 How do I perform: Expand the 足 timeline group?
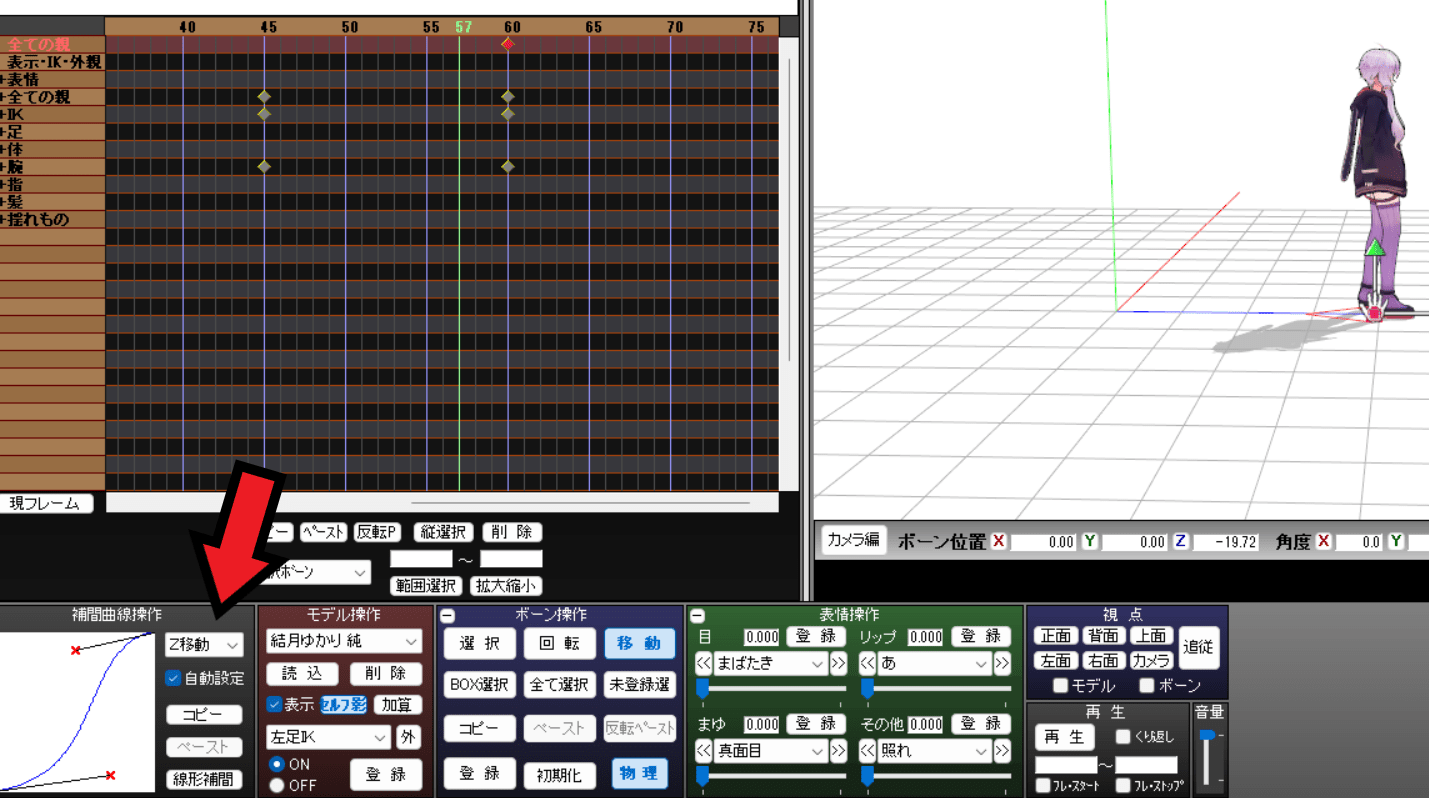[3, 132]
